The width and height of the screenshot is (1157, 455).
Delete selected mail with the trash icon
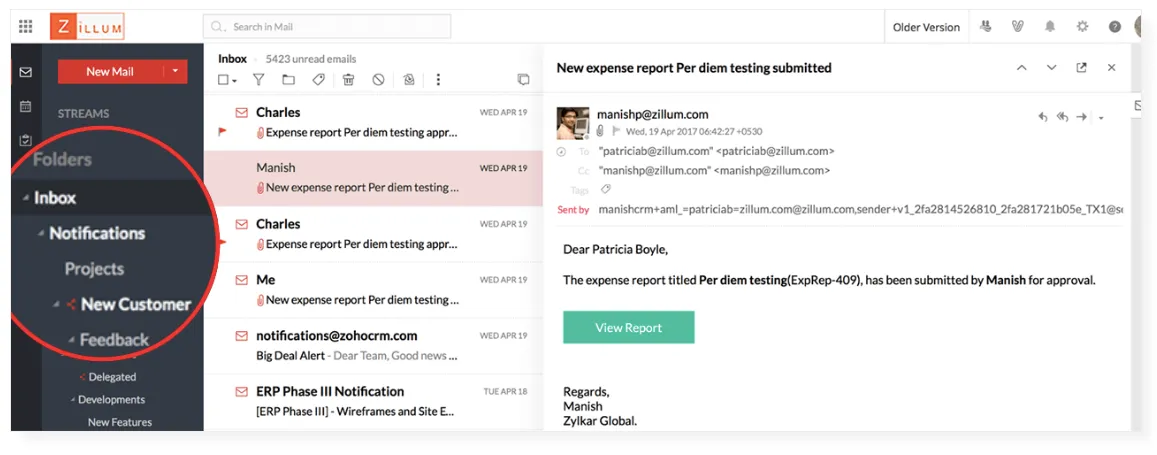[348, 80]
